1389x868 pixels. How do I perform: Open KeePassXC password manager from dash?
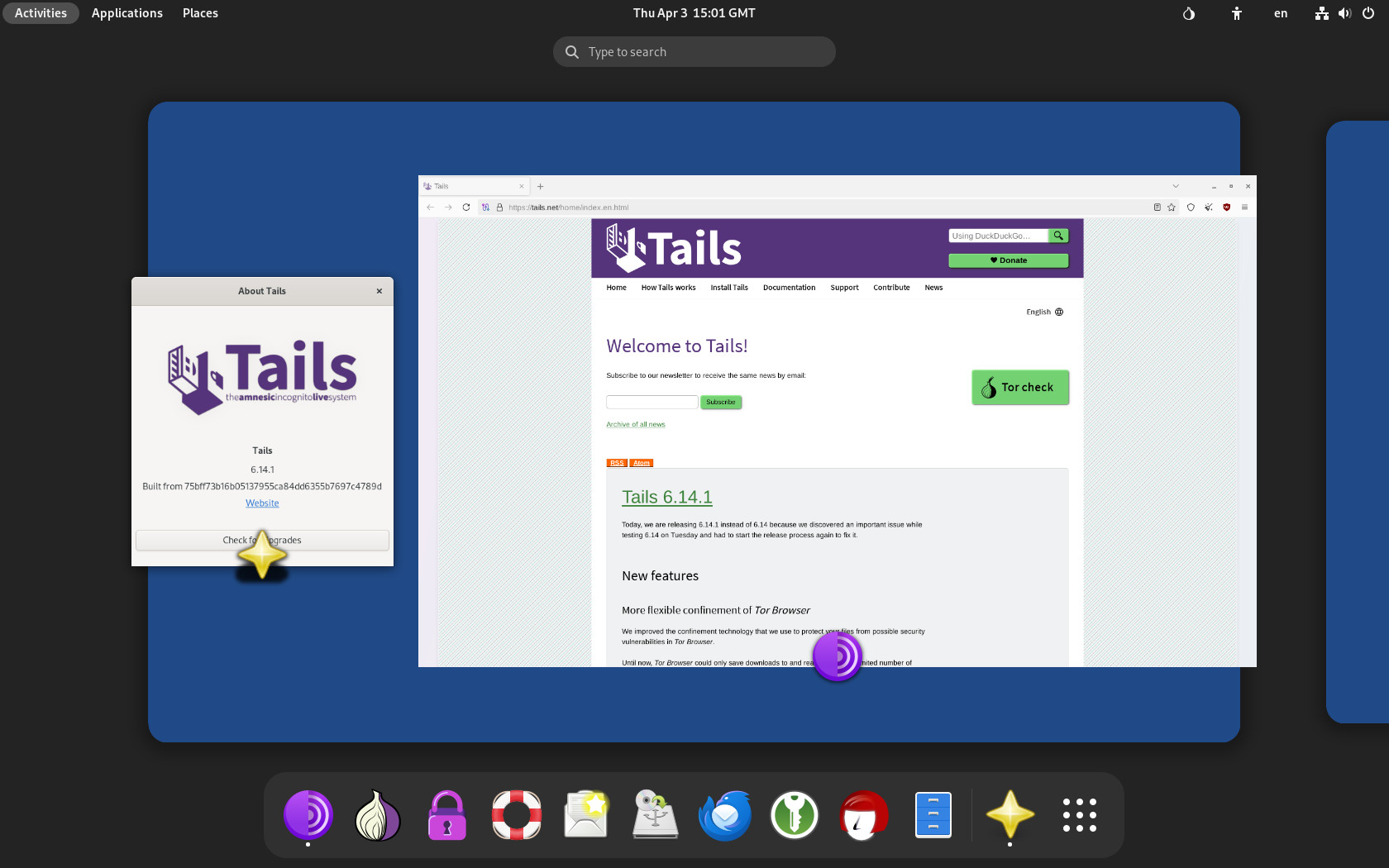[x=795, y=815]
